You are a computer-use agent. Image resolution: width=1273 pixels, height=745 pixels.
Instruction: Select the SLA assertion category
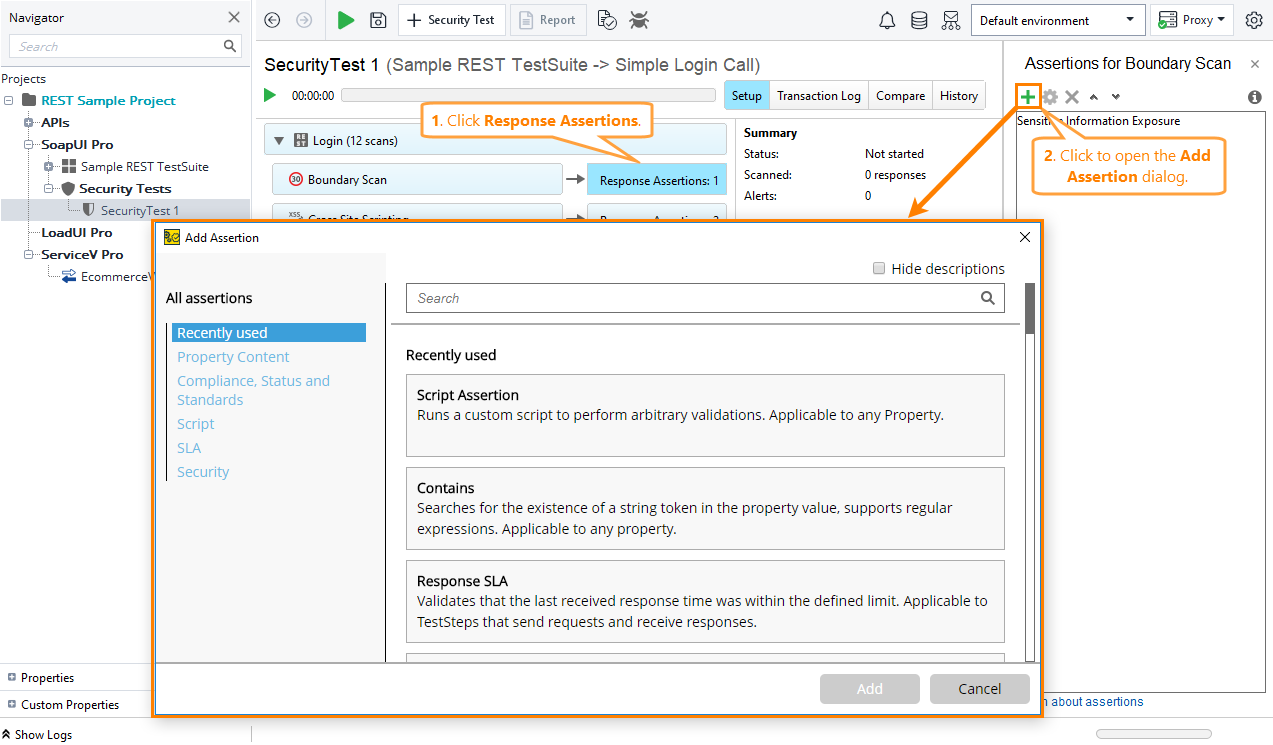pos(189,448)
